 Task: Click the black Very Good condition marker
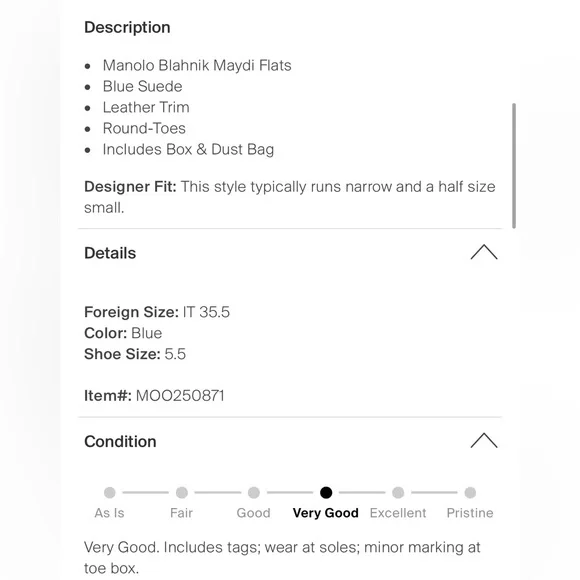tap(326, 492)
